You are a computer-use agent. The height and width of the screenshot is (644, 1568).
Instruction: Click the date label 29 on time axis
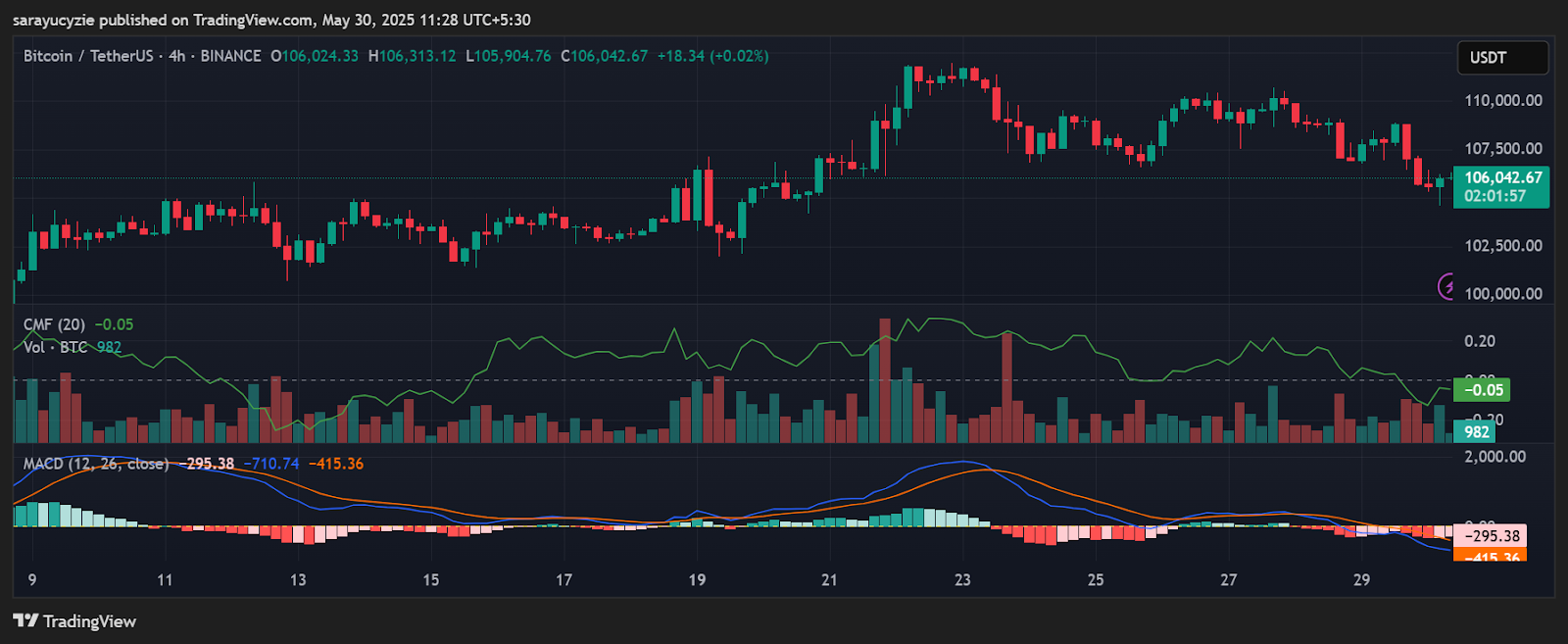[x=1361, y=579]
